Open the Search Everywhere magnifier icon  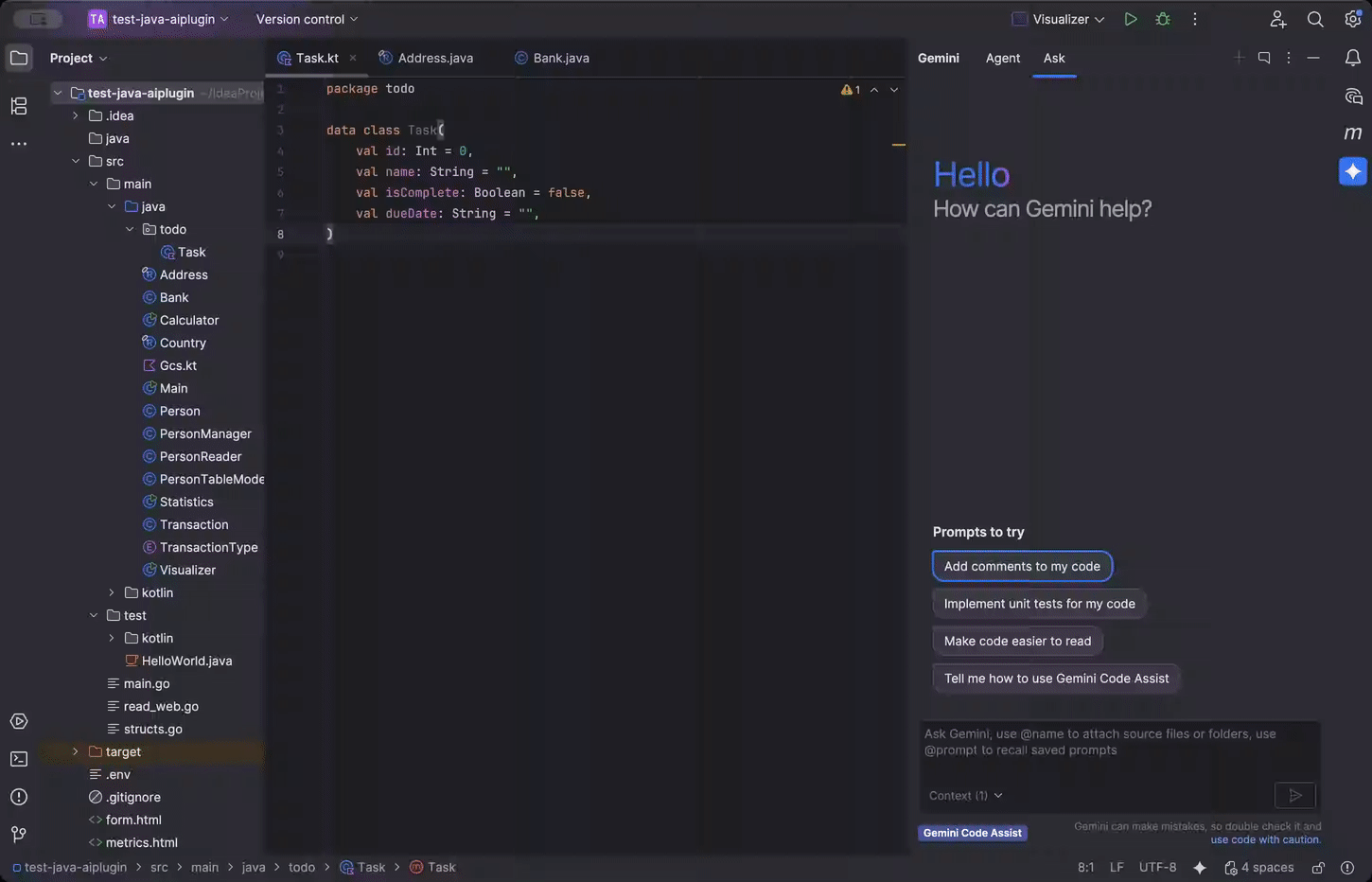1314,18
